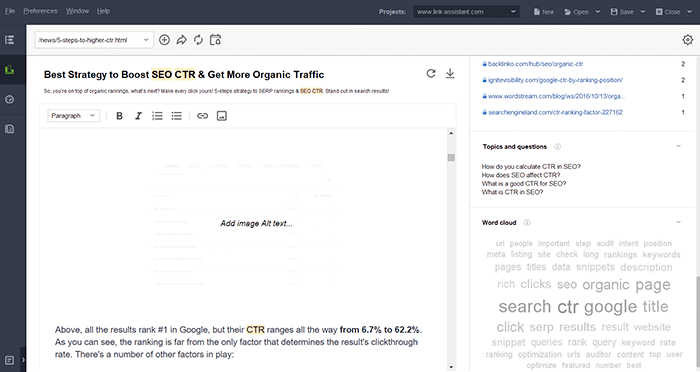Click the scheduled task calendar icon
The height and width of the screenshot is (372, 700).
click(215, 40)
